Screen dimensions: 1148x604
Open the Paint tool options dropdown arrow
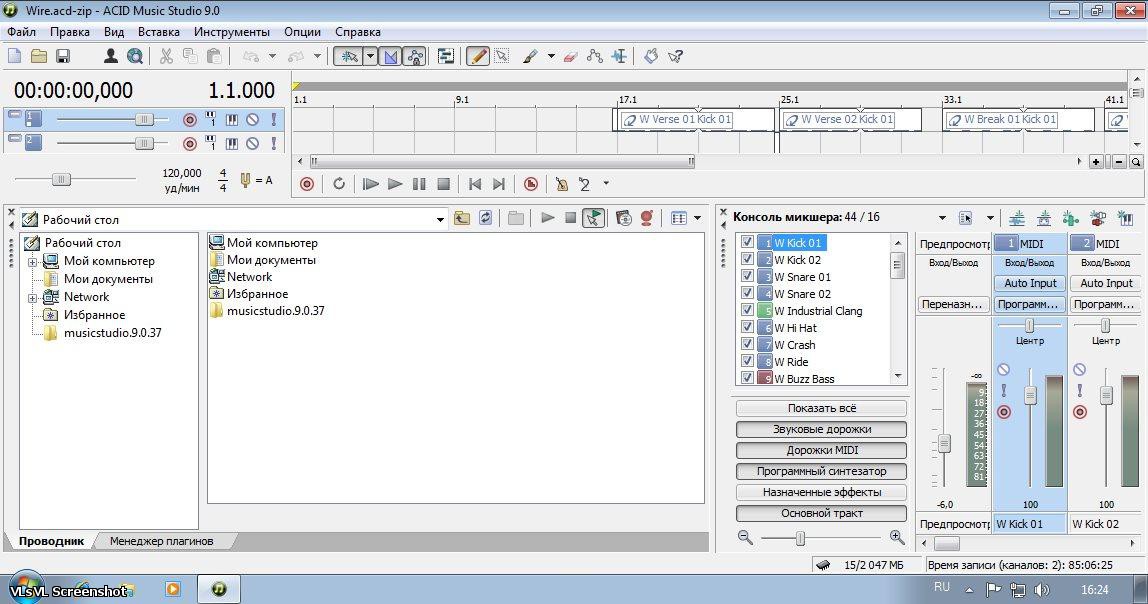(551, 56)
